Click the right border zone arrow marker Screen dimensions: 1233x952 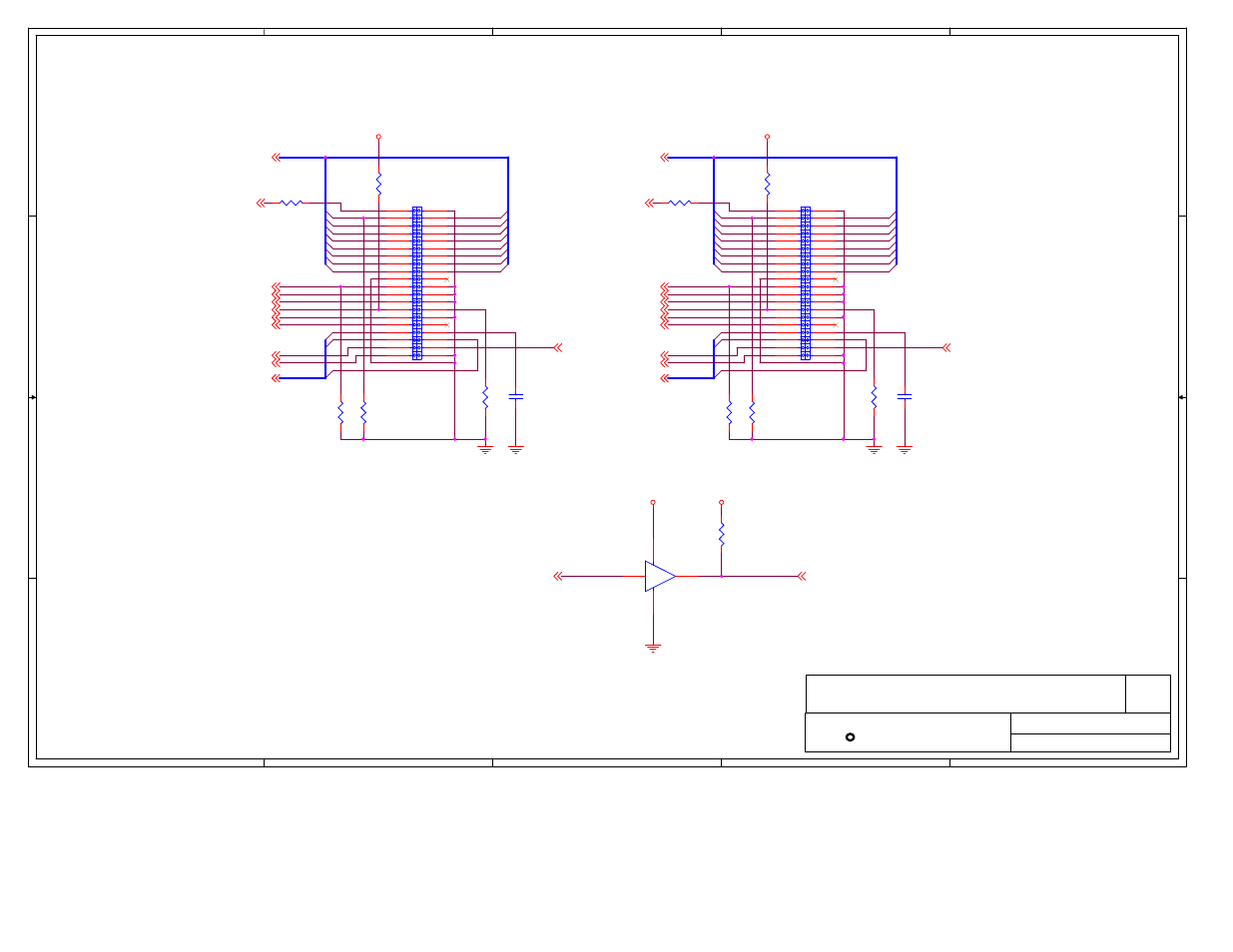pos(1182,397)
